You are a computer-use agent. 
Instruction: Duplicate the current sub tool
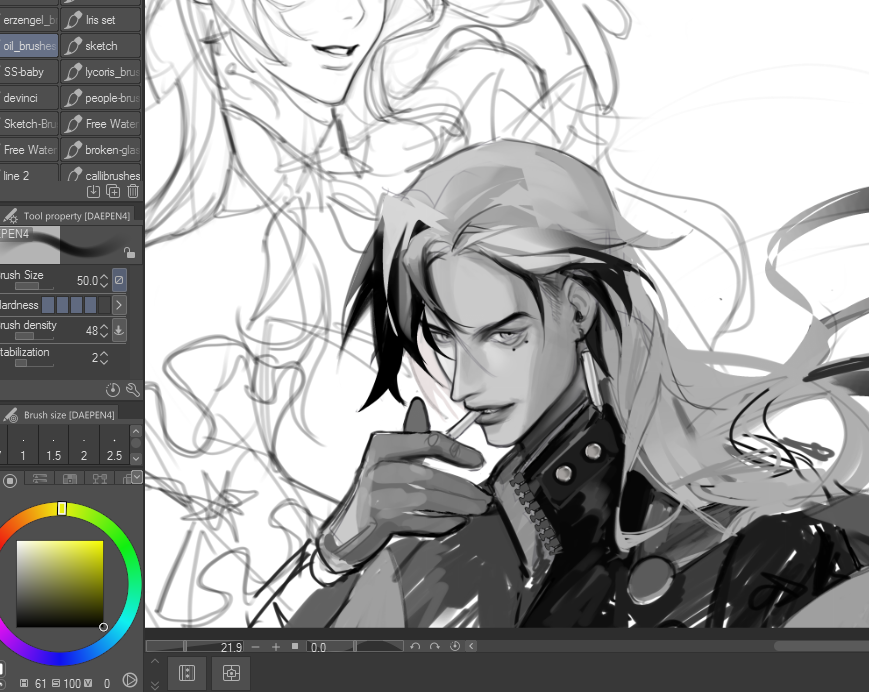point(113,192)
